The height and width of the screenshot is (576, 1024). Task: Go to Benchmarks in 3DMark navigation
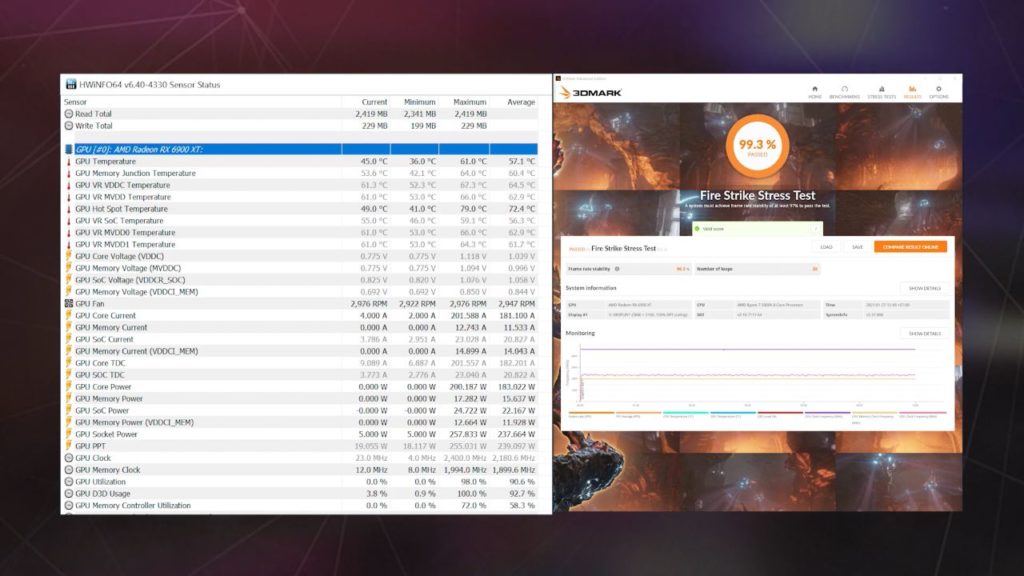click(845, 91)
